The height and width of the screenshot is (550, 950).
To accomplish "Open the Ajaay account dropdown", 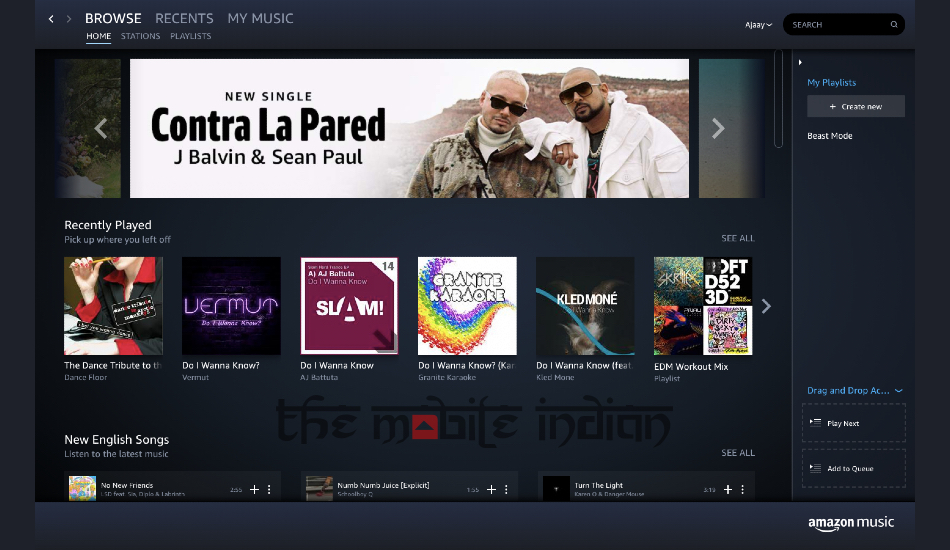I will click(759, 25).
